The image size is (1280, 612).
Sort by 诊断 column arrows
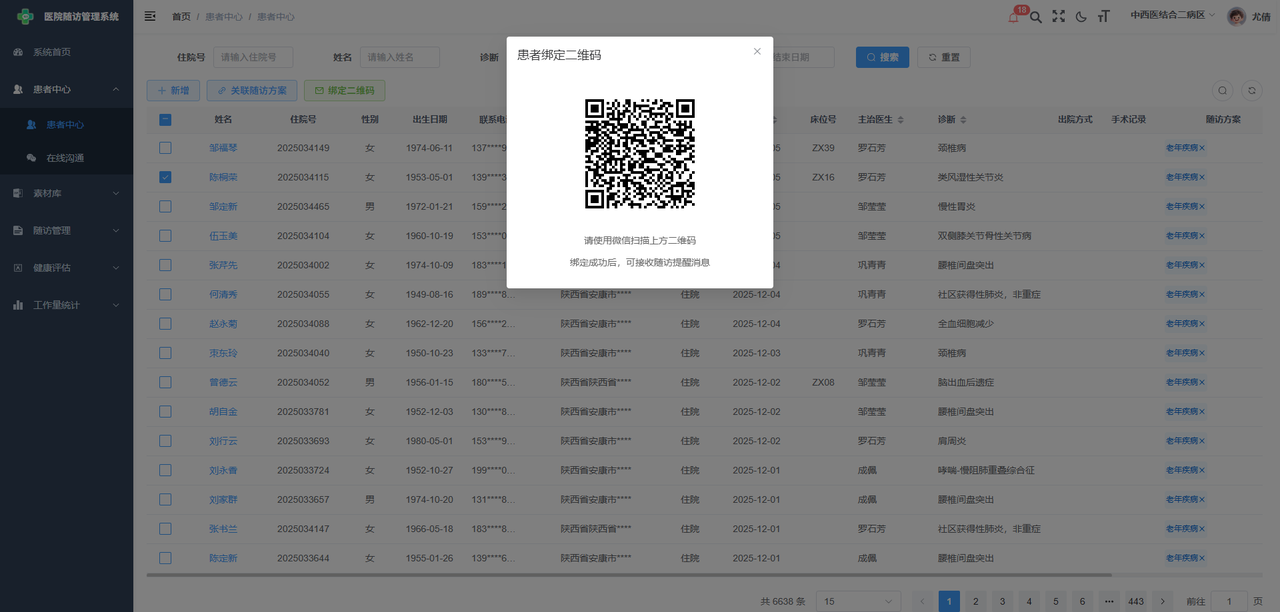pyautogui.click(x=962, y=119)
